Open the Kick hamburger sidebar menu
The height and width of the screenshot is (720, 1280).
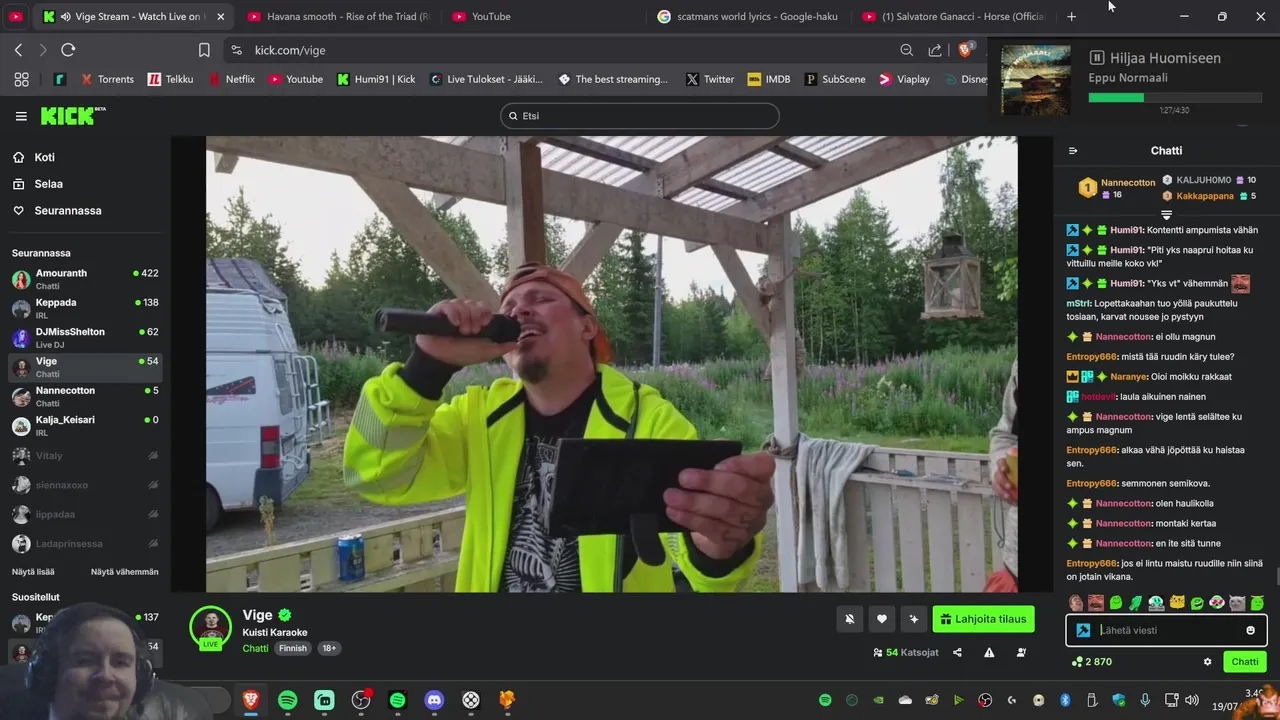pos(21,116)
